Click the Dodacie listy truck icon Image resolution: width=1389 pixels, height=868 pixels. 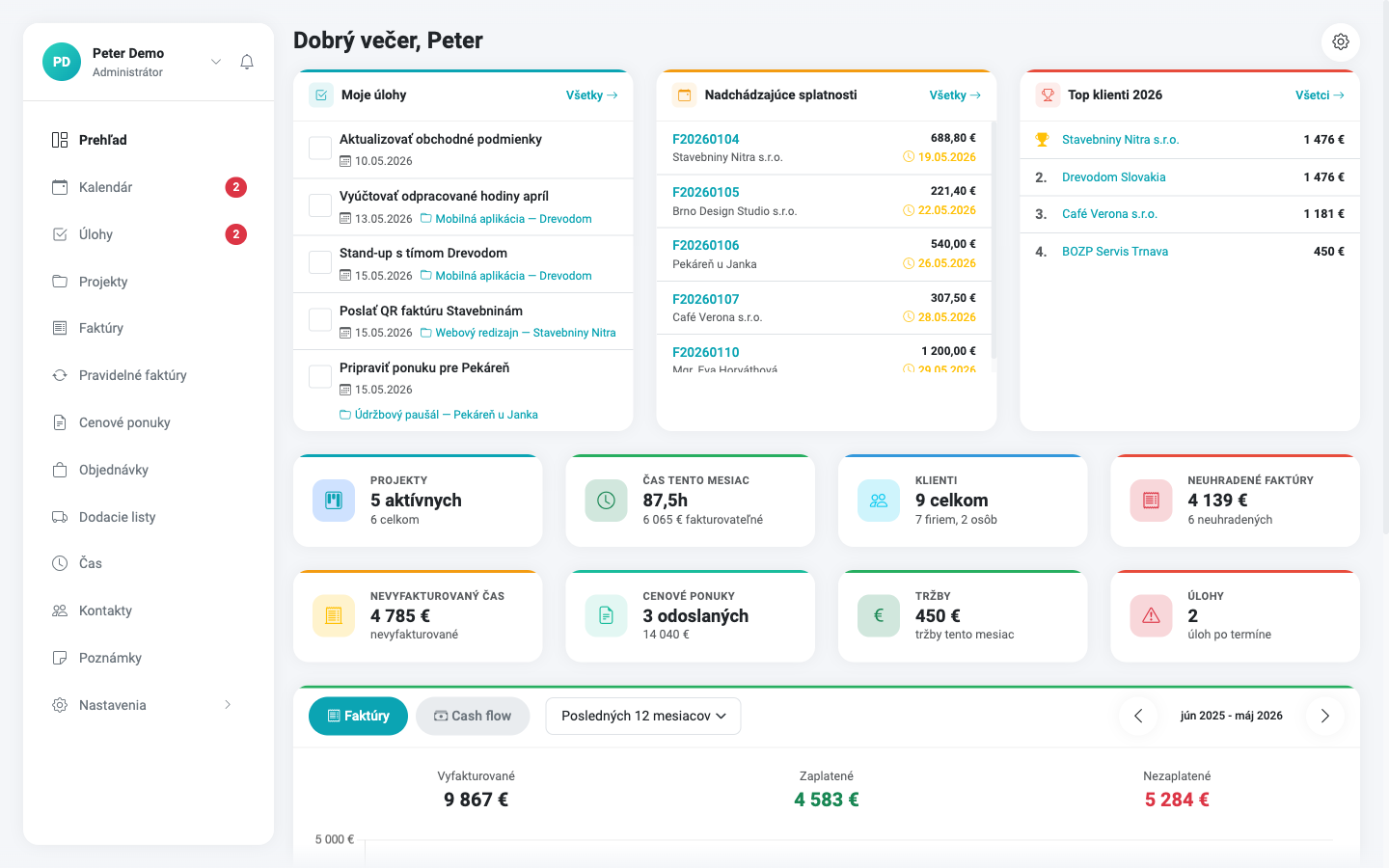(60, 517)
